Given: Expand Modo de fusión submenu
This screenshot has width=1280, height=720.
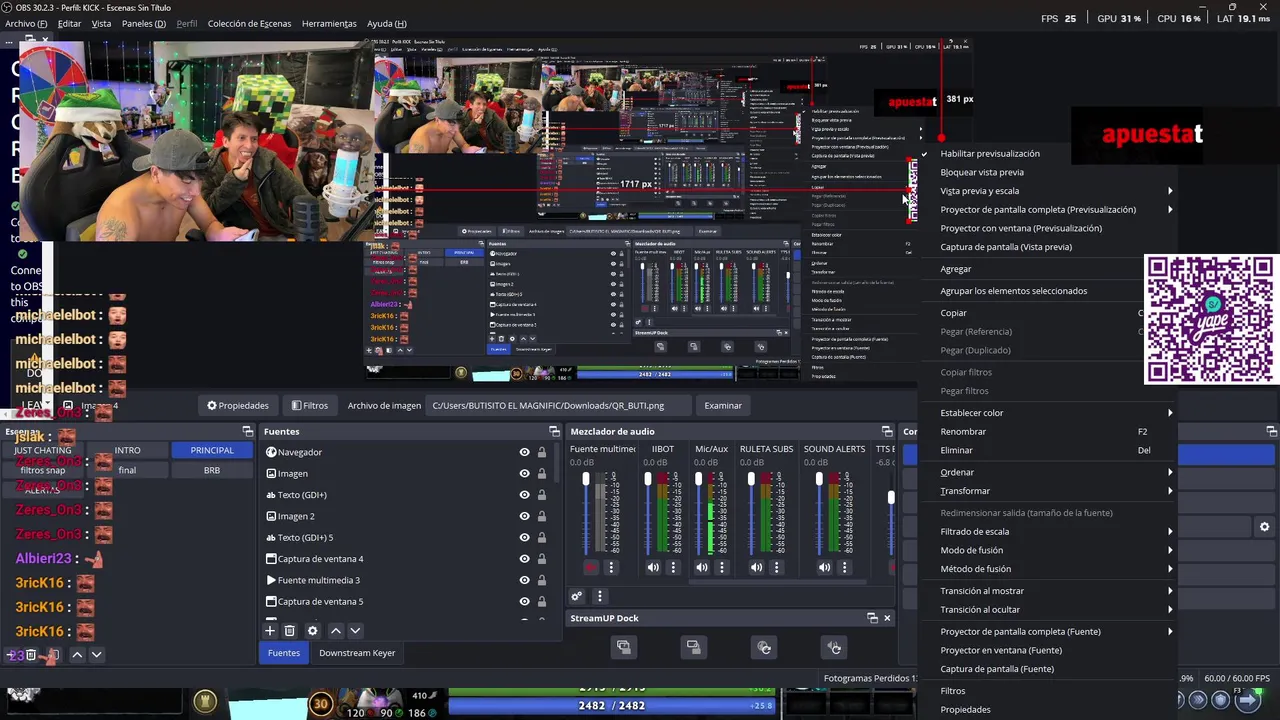Looking at the screenshot, I should (1048, 550).
